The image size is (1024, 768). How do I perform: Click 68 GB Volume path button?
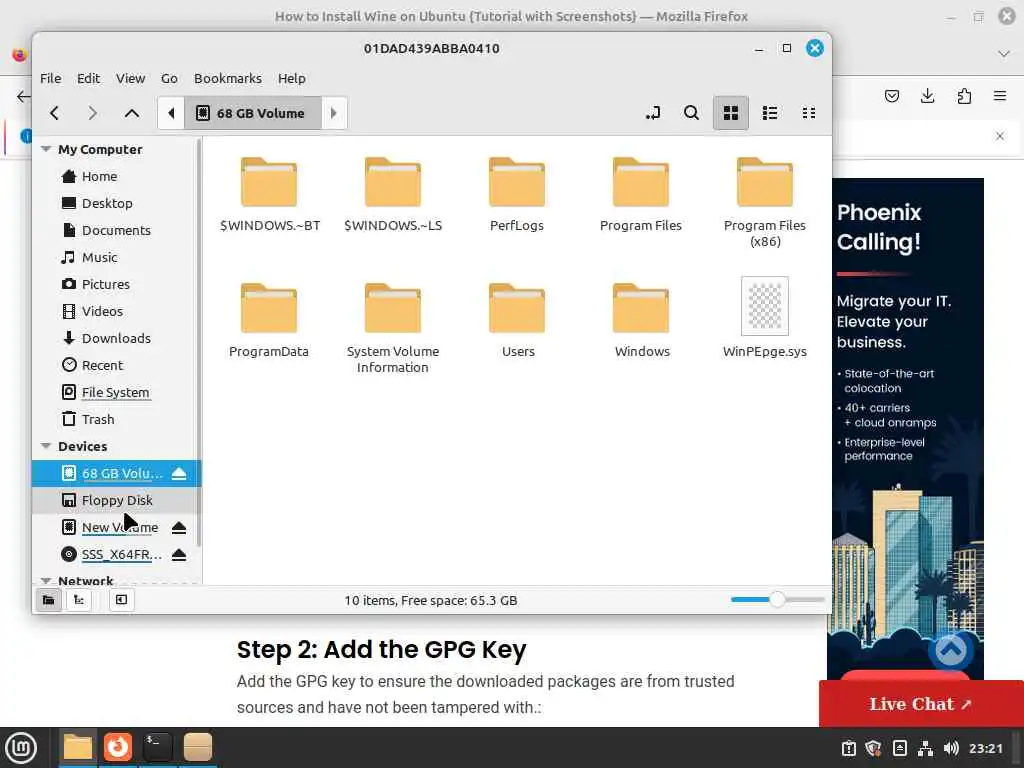[x=253, y=113]
